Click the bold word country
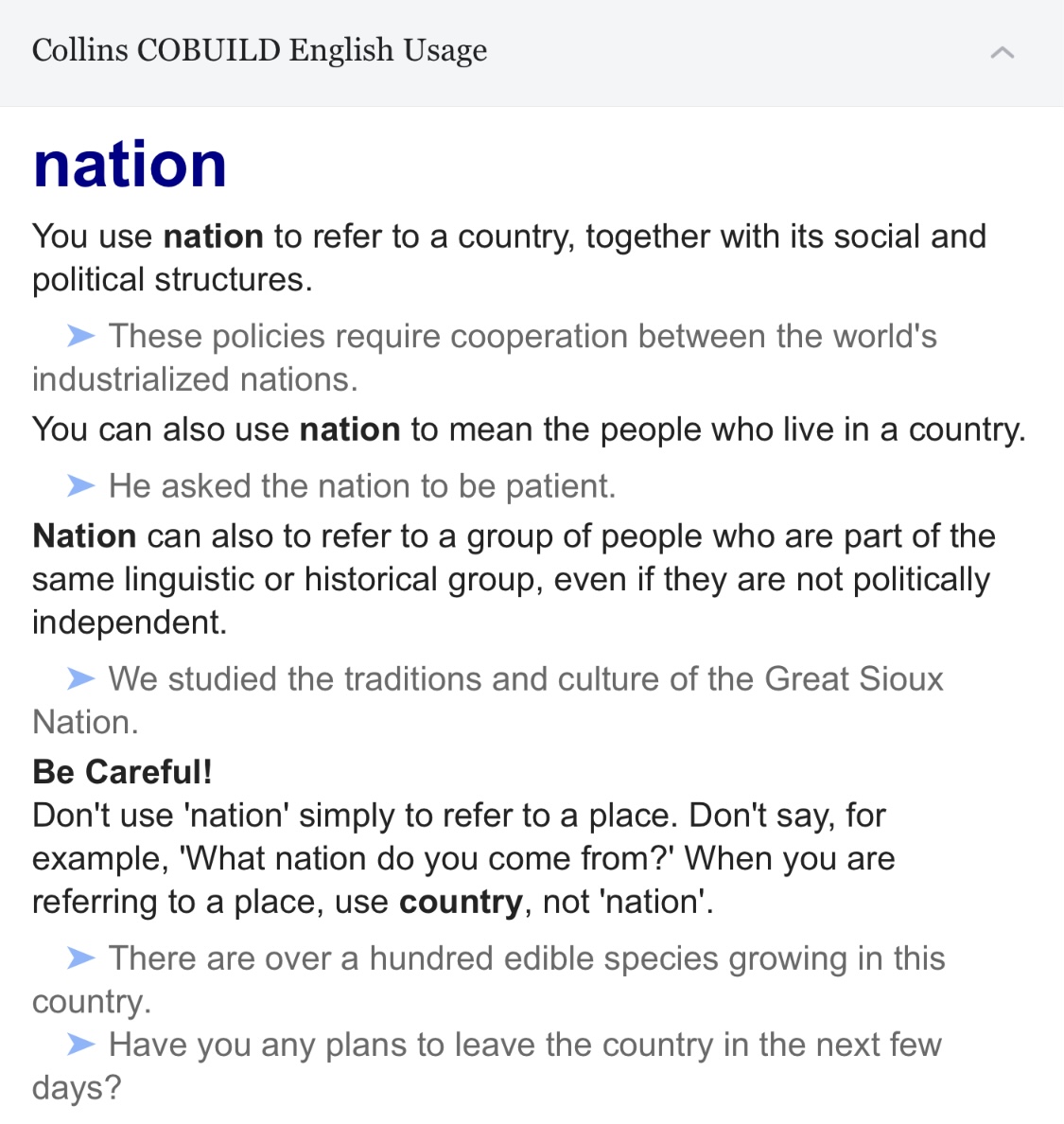1064x1124 pixels. click(x=461, y=903)
